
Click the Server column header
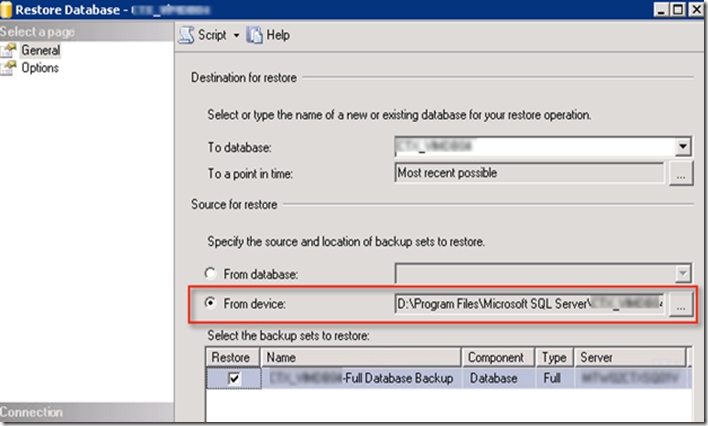630,357
